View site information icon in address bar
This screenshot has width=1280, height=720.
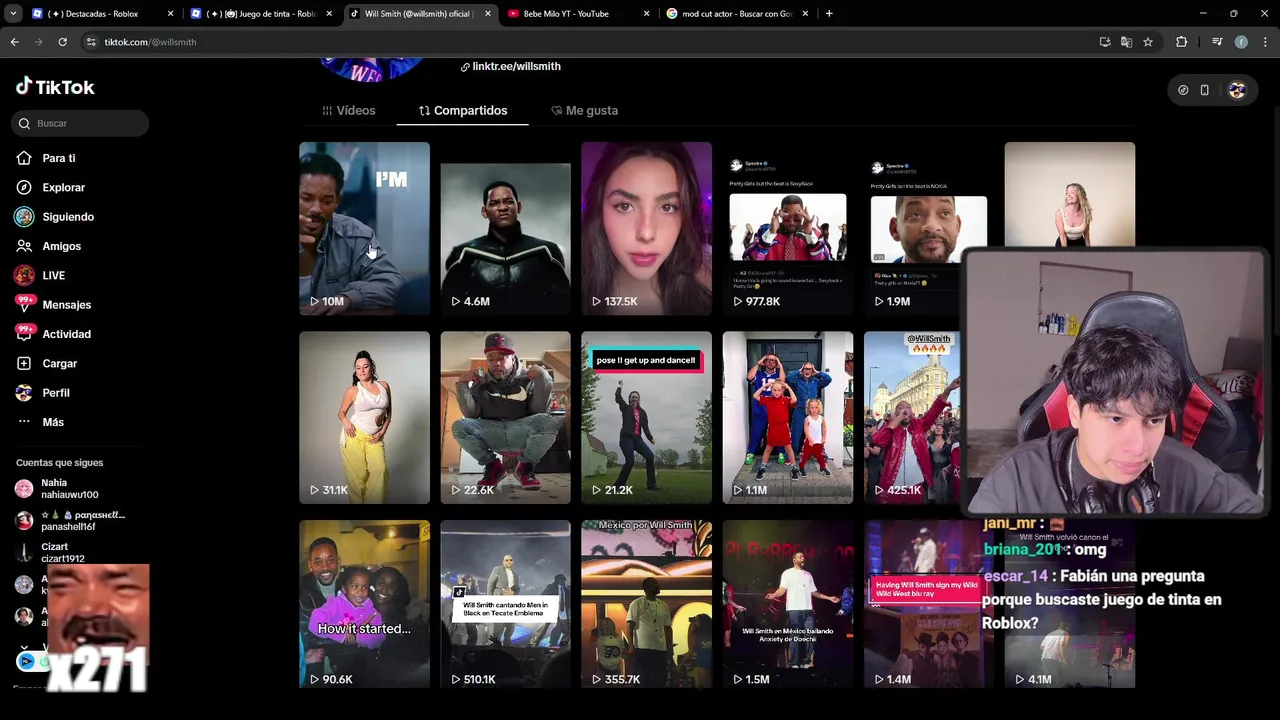coord(91,42)
